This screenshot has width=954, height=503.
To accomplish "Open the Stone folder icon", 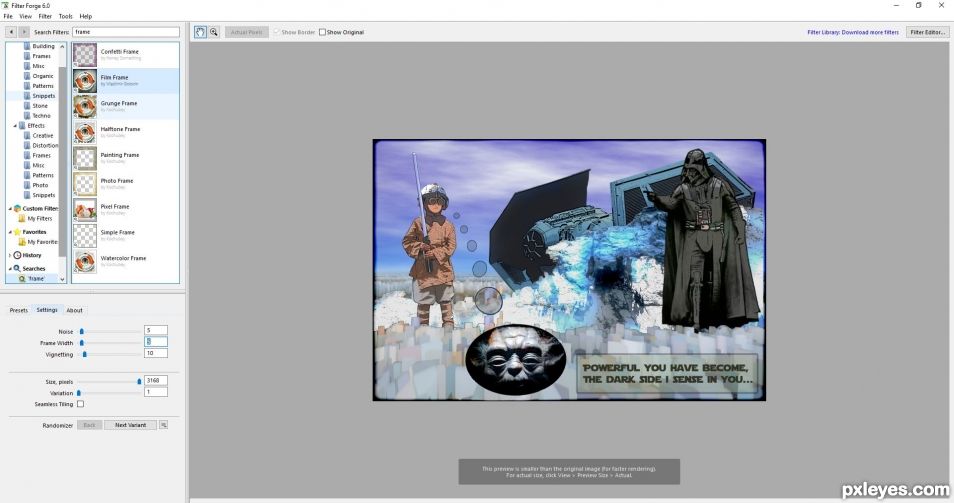I will [x=27, y=106].
